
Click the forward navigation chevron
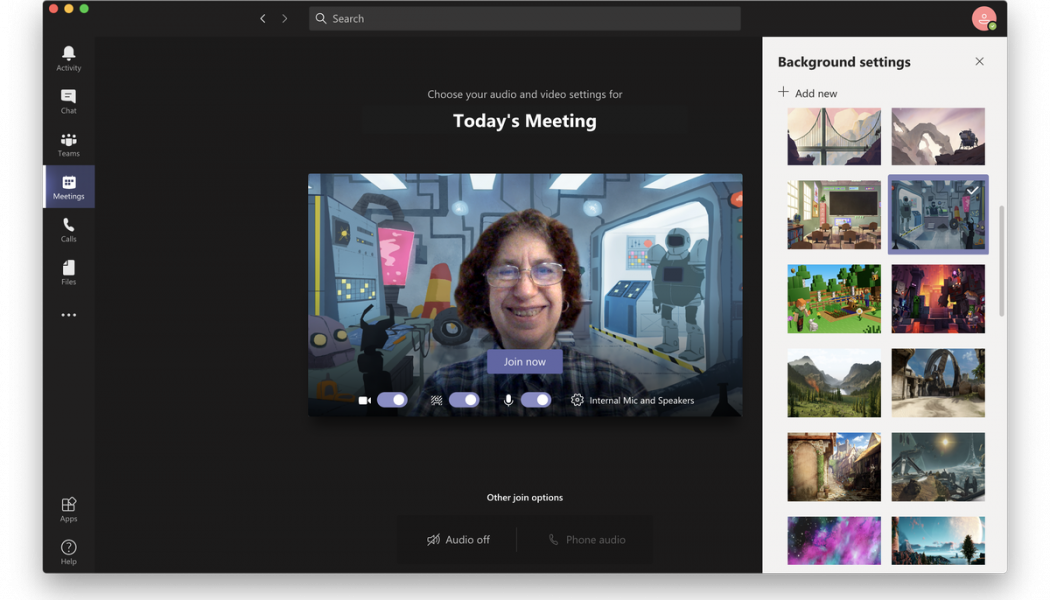coord(285,18)
